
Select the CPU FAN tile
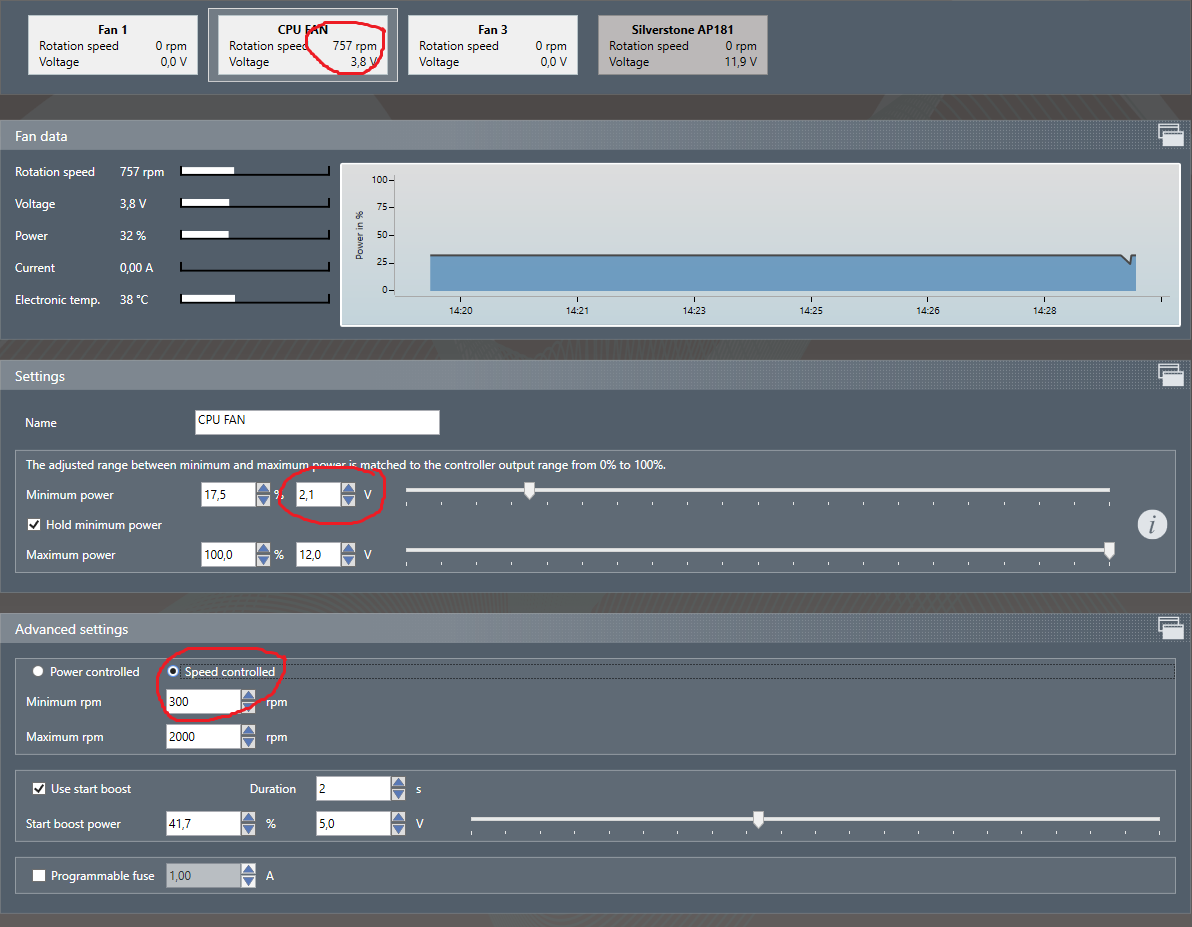click(303, 46)
